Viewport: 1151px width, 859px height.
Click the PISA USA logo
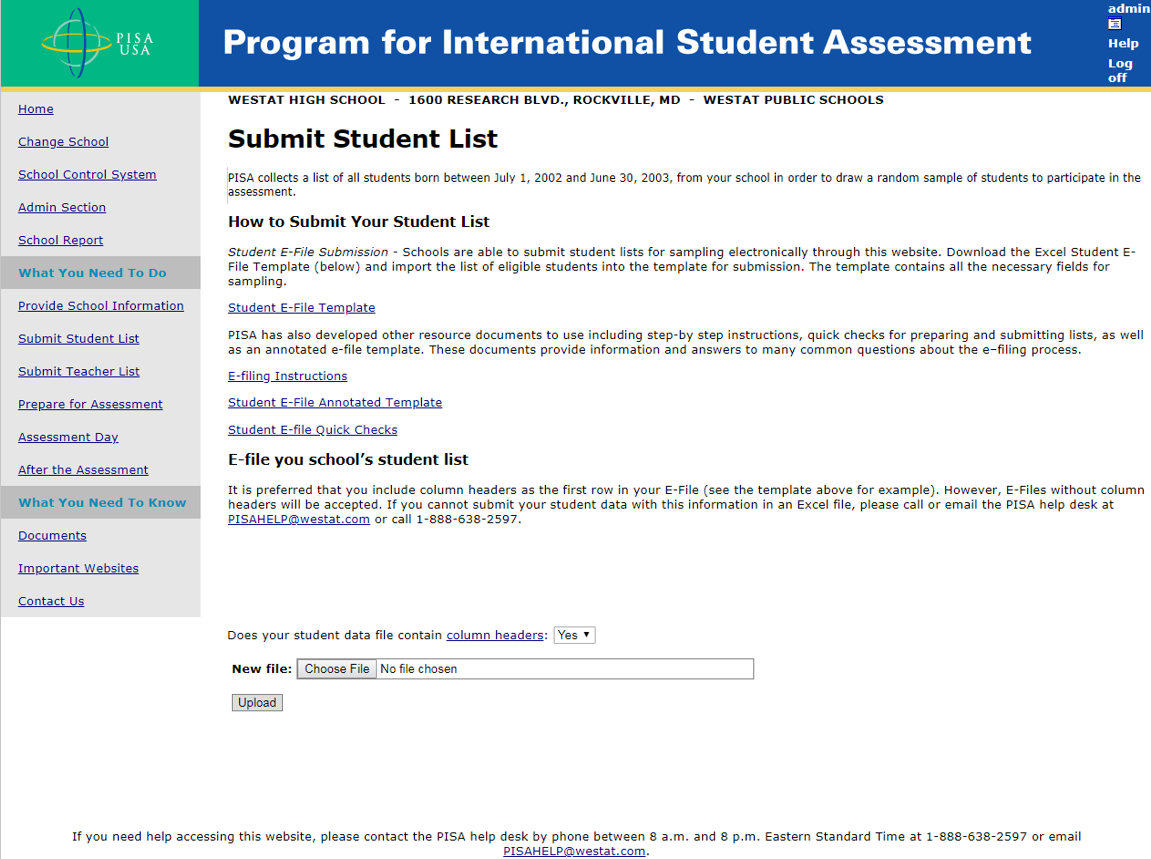(x=98, y=43)
